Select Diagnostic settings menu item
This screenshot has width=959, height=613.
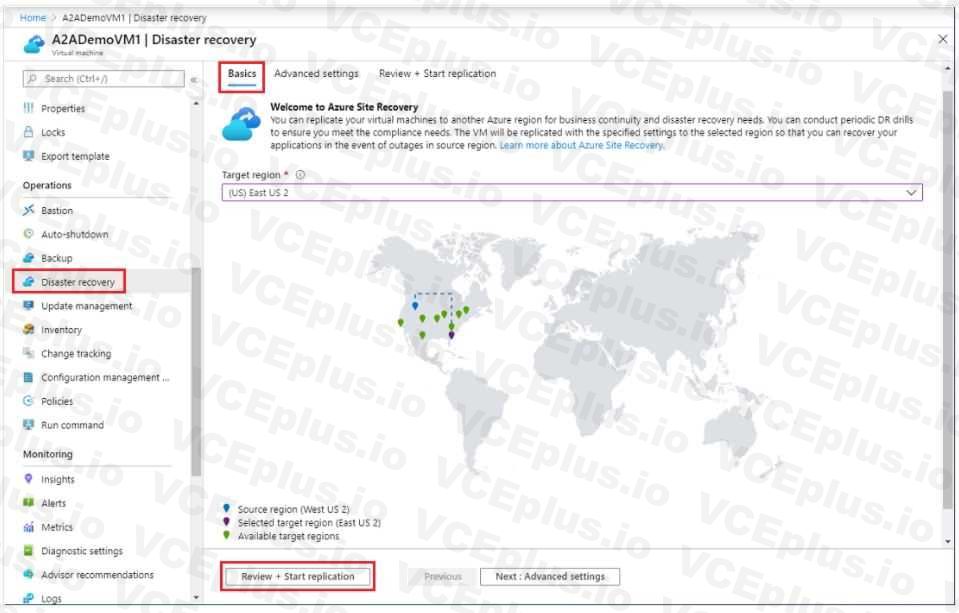pos(82,551)
